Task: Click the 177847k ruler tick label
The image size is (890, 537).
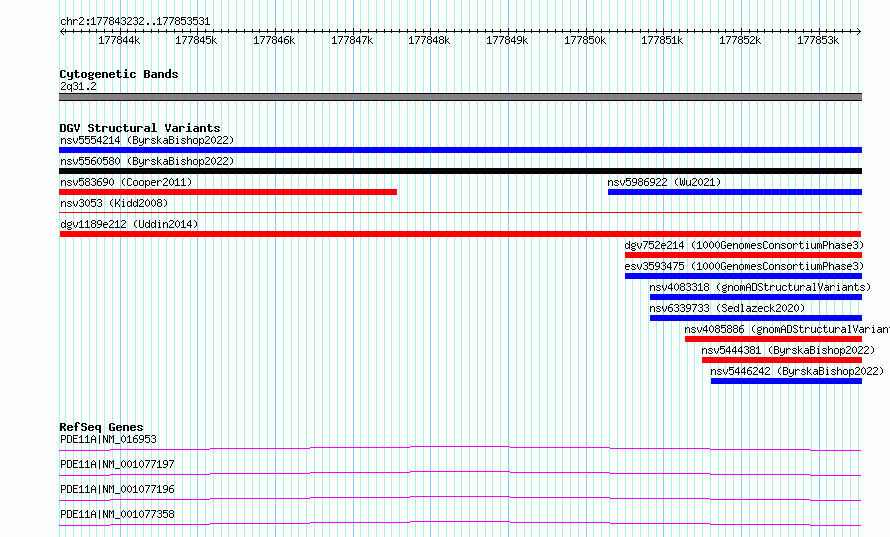Action: tap(352, 40)
